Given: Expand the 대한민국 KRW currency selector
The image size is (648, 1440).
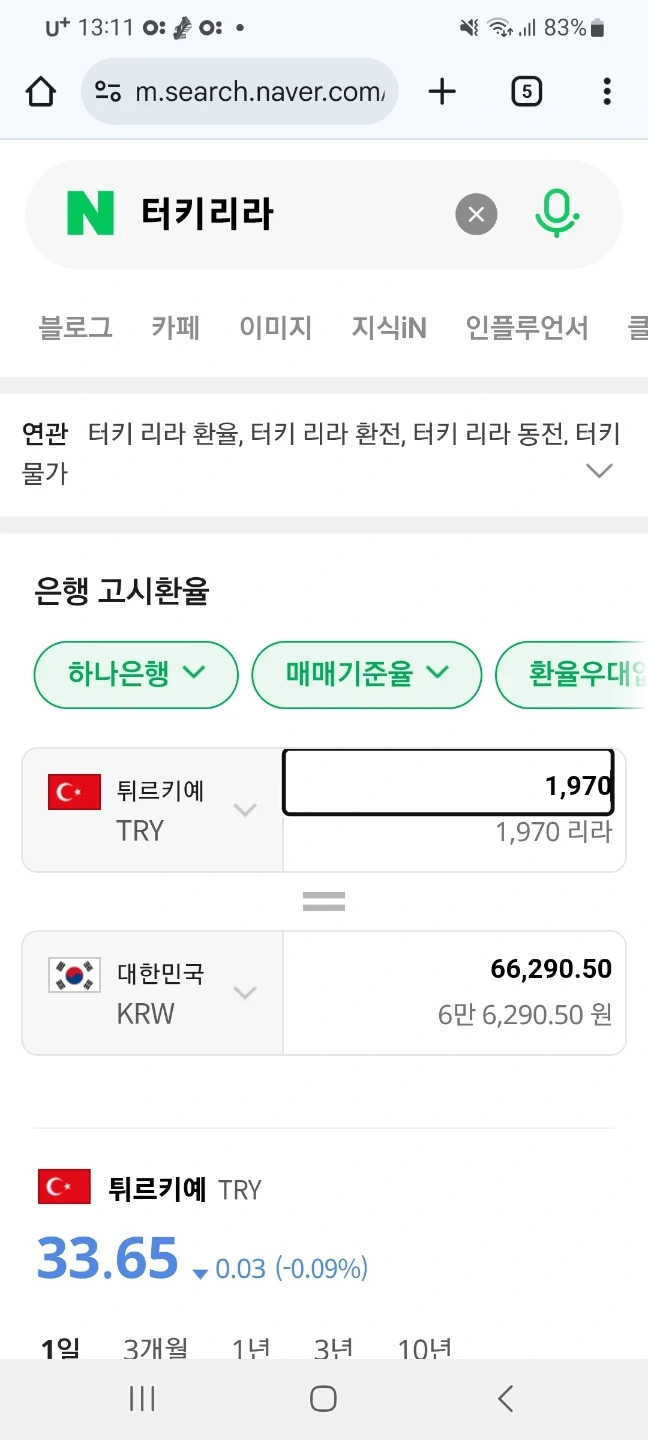Looking at the screenshot, I should [x=245, y=992].
